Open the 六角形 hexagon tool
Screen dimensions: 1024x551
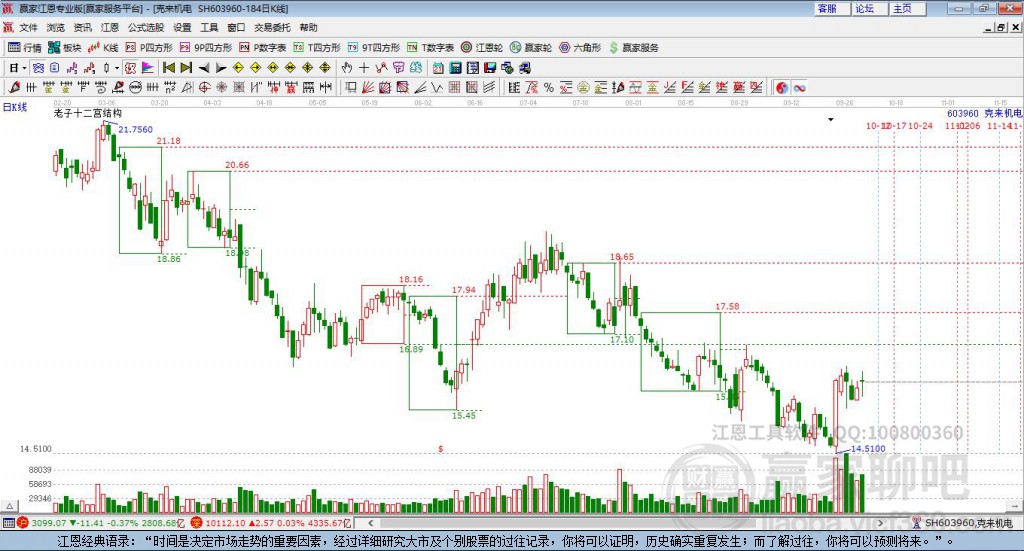click(580, 48)
